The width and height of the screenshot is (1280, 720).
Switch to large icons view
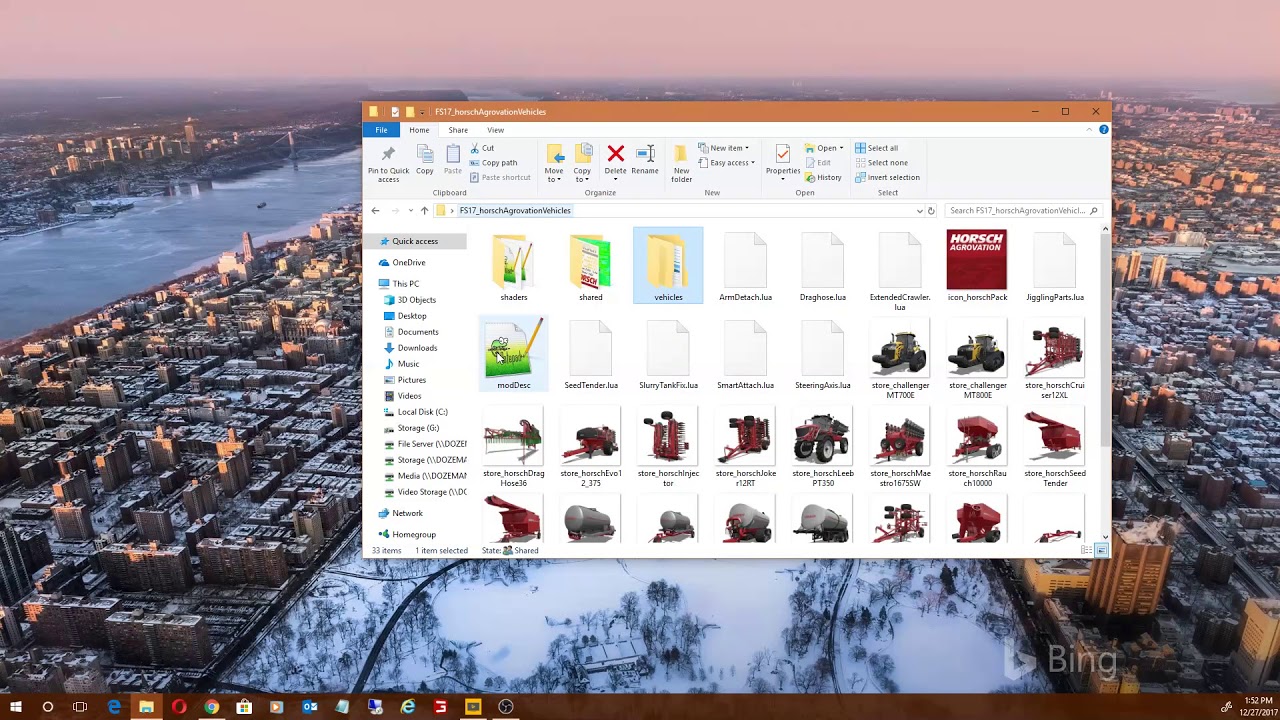coord(1101,551)
